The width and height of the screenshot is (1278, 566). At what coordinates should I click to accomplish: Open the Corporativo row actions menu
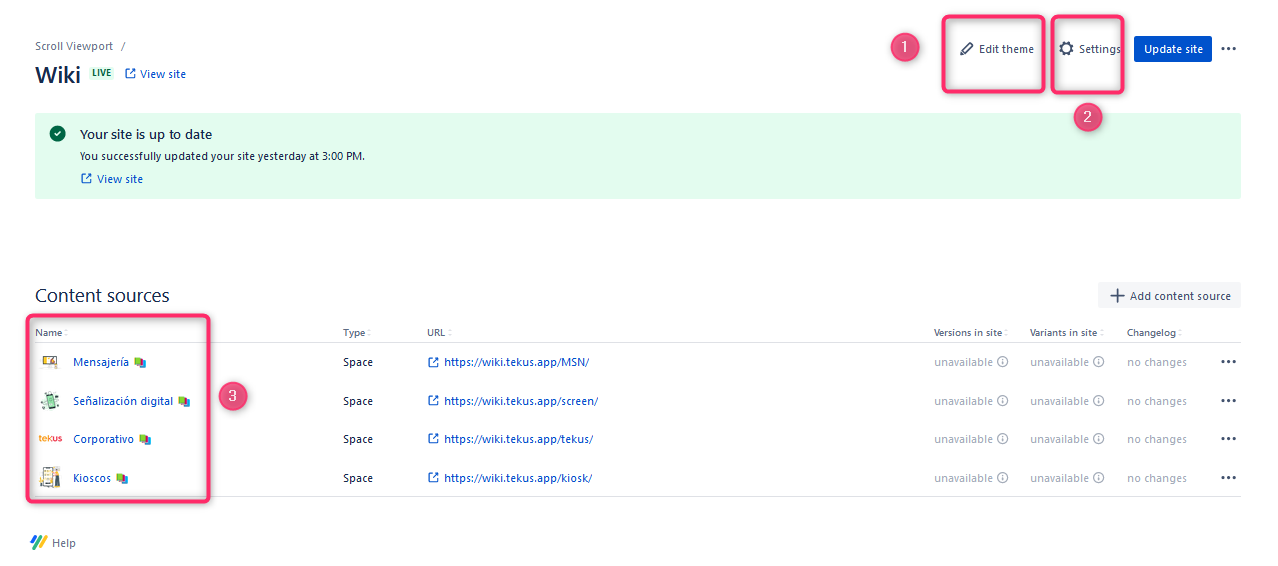tap(1228, 439)
